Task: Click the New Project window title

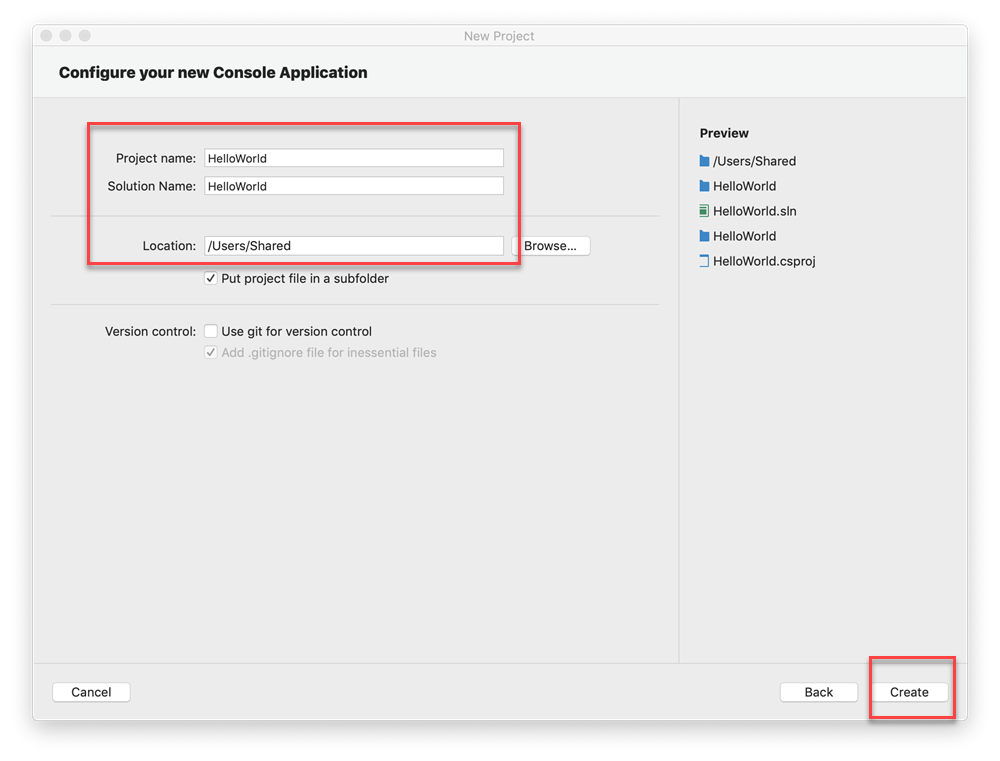Action: [x=499, y=36]
